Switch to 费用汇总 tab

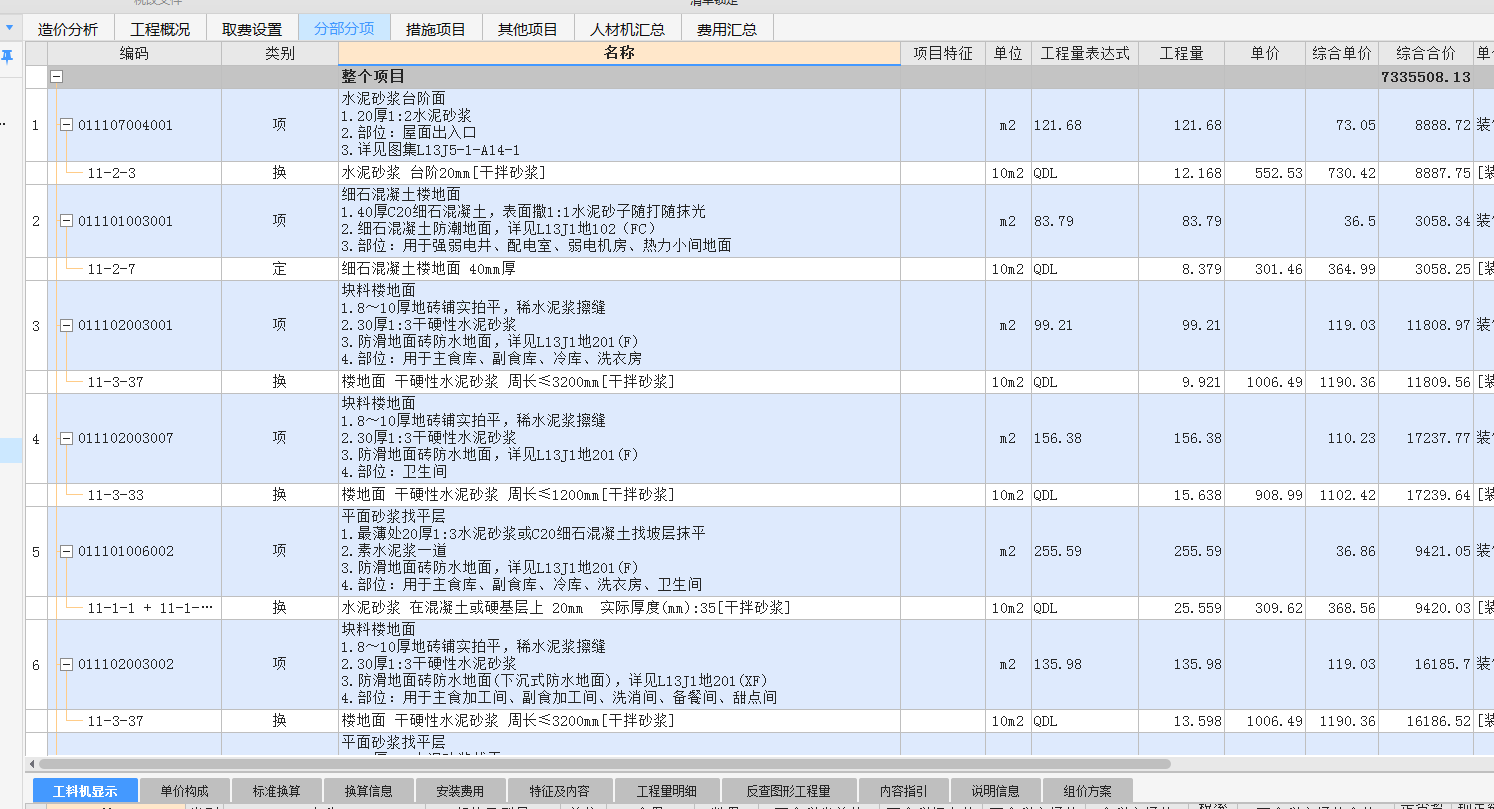(x=727, y=29)
